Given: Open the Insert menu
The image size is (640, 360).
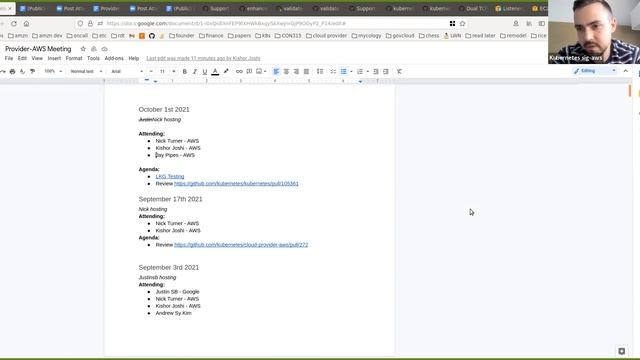Looking at the screenshot, I should click(54, 58).
